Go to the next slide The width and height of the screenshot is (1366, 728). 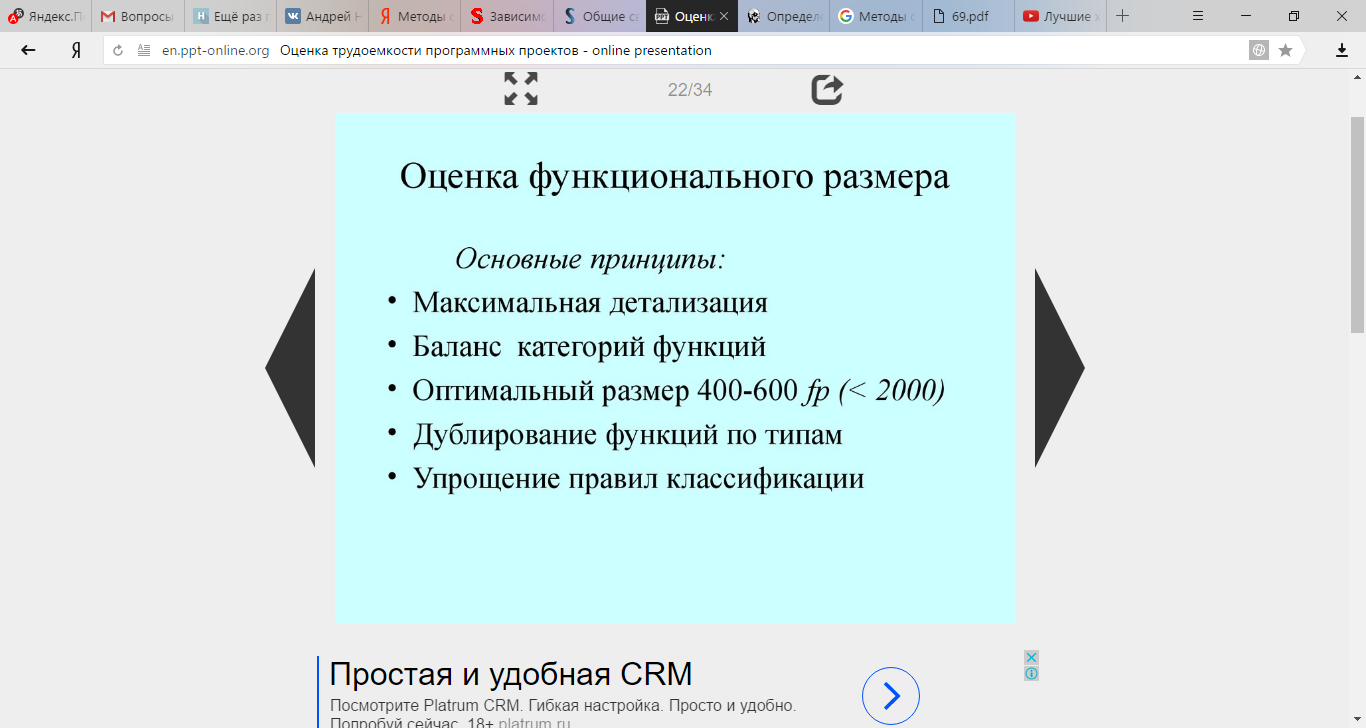pos(1060,368)
